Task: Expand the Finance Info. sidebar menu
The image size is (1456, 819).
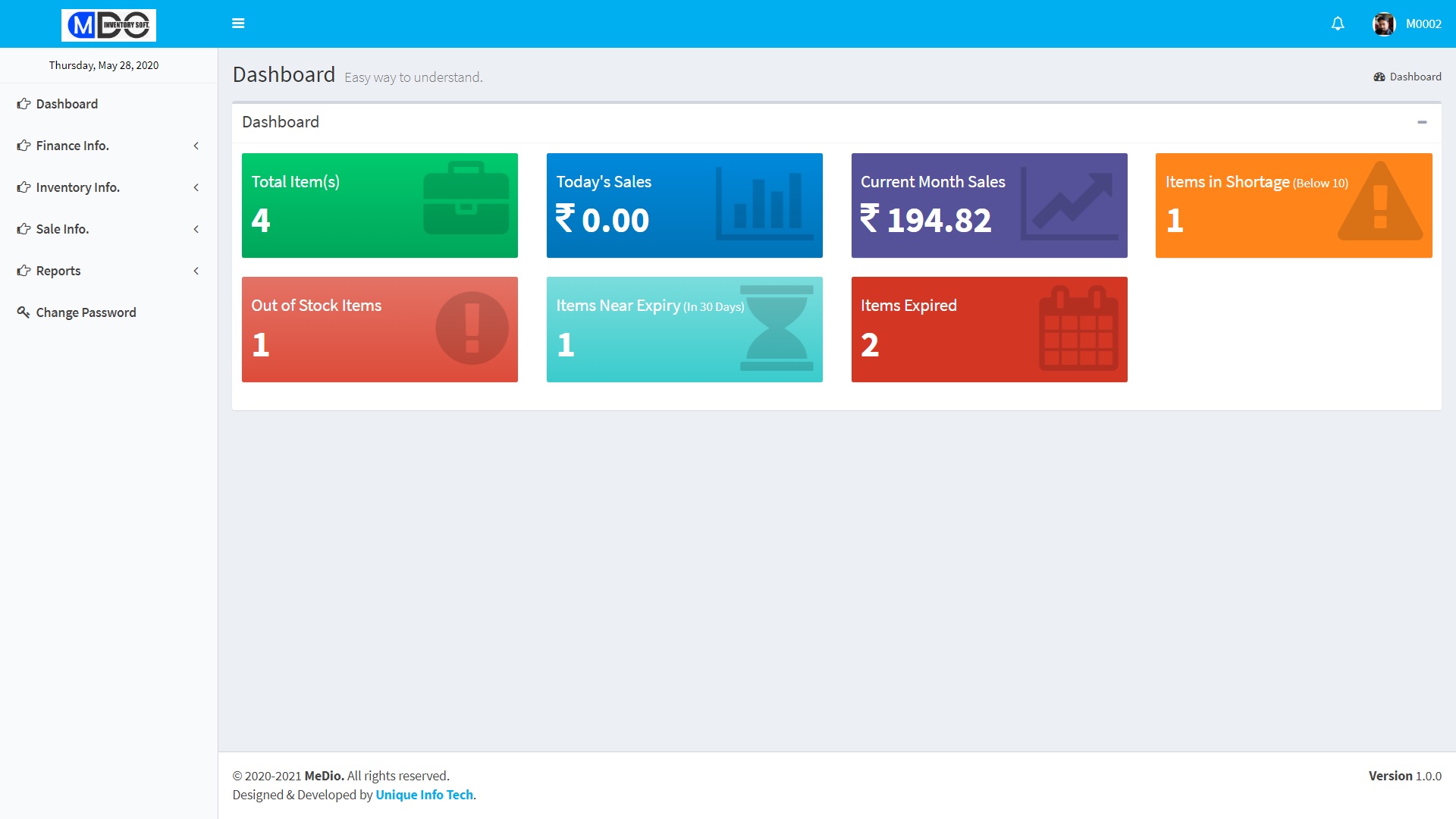Action: click(x=72, y=146)
